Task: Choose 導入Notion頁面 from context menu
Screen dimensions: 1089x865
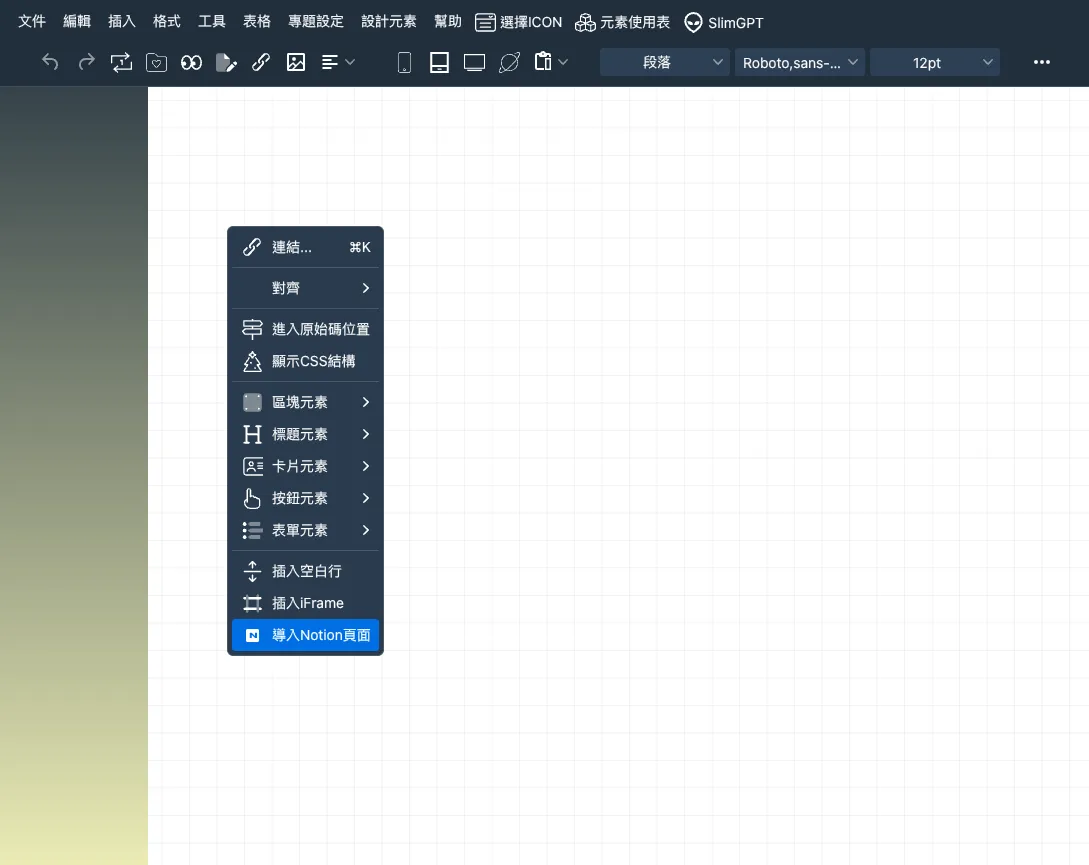Action: [x=306, y=635]
